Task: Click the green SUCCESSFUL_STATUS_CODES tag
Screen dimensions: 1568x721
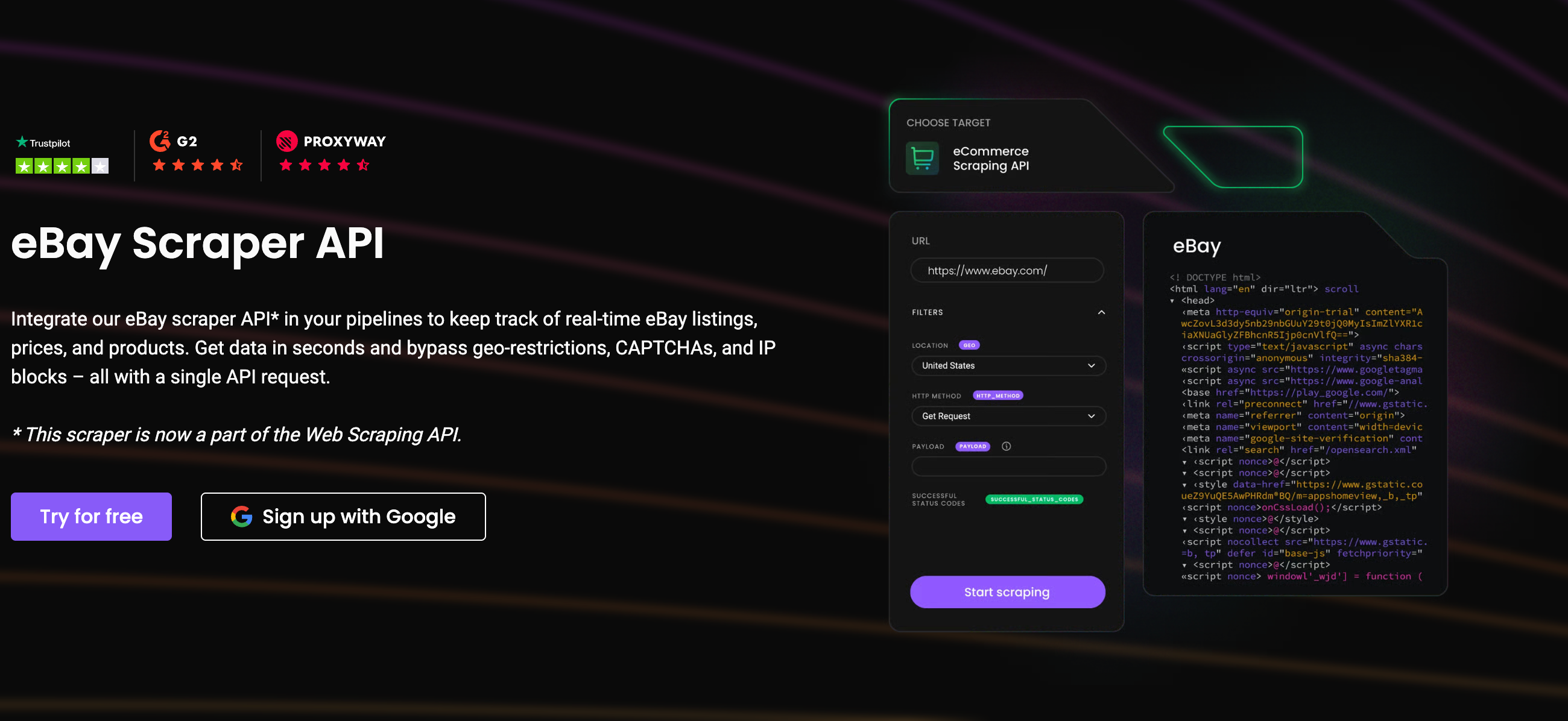Action: [x=1034, y=499]
